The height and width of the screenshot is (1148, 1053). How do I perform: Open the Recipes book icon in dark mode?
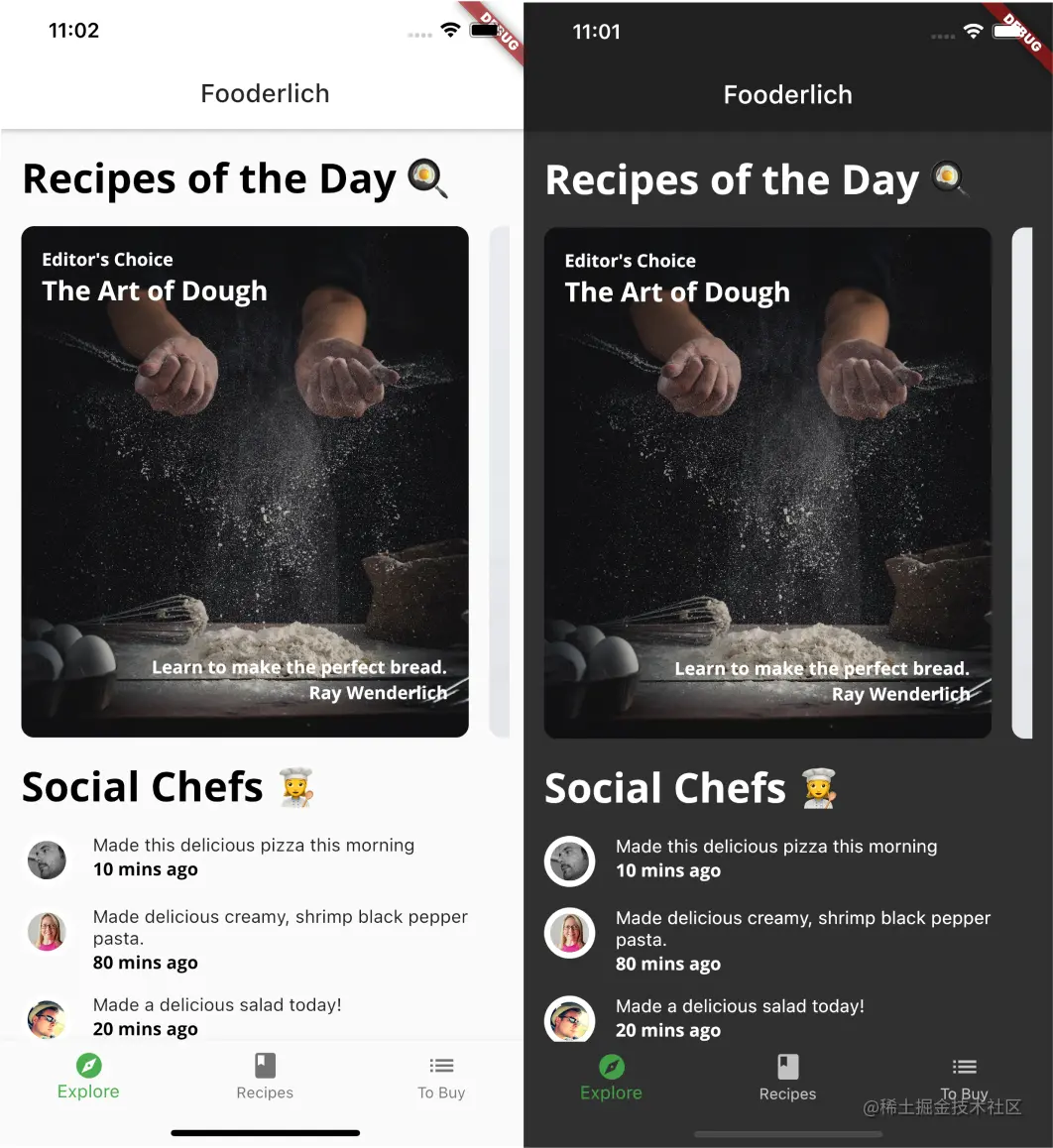click(x=788, y=1067)
